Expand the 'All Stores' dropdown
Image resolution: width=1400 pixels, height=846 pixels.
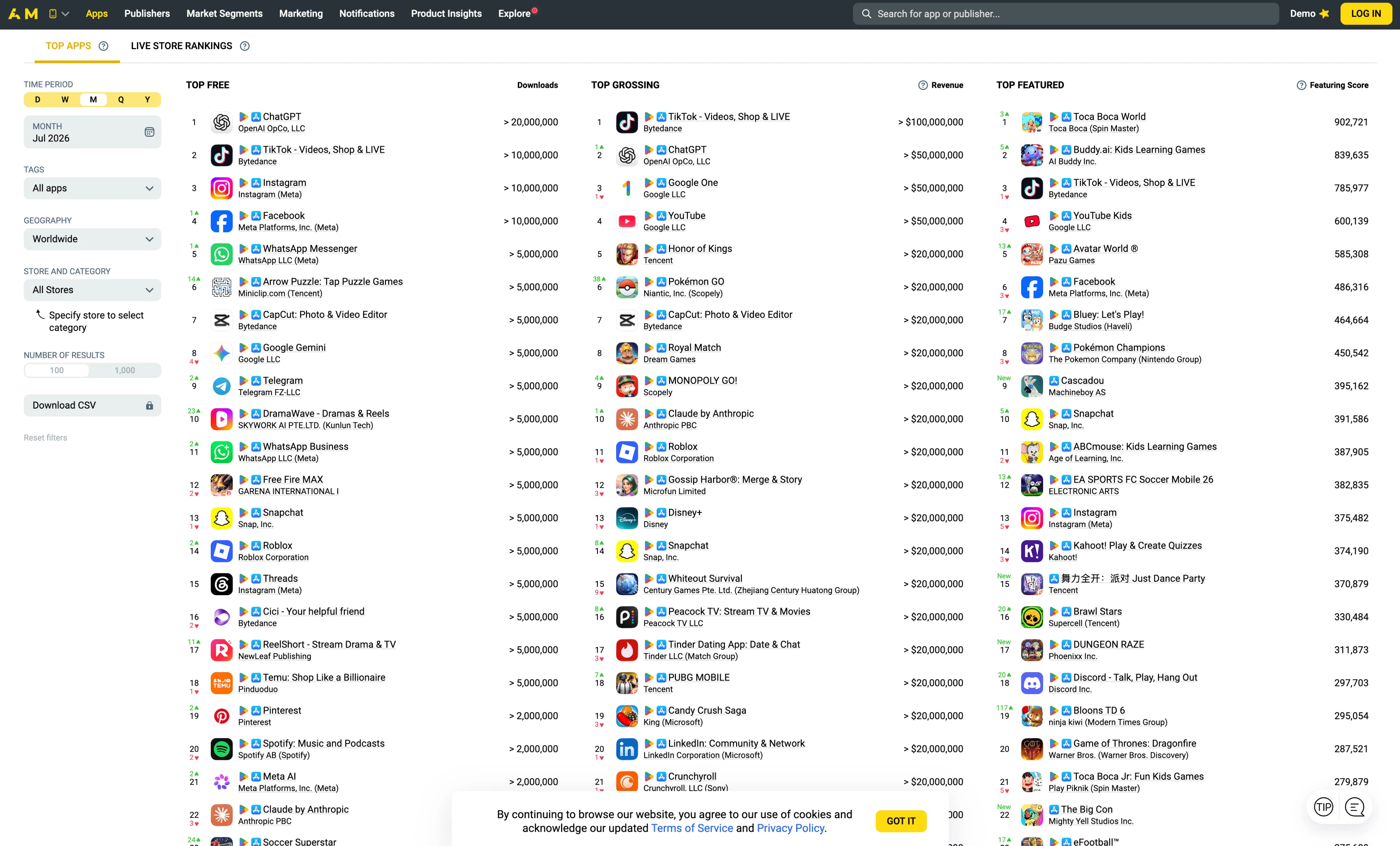point(92,290)
